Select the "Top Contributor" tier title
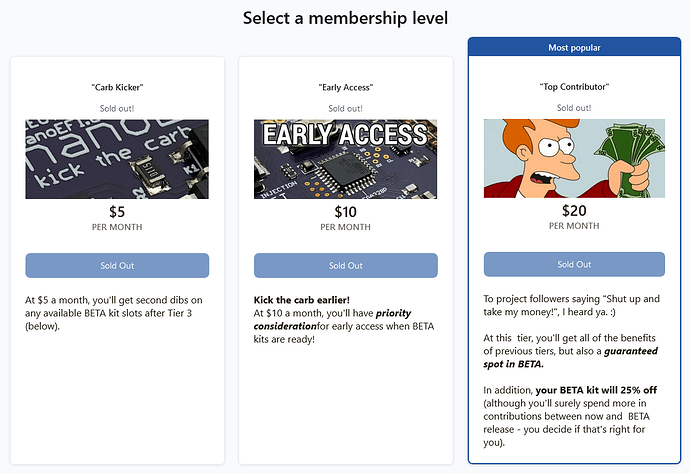This screenshot has width=690, height=473. (x=574, y=87)
